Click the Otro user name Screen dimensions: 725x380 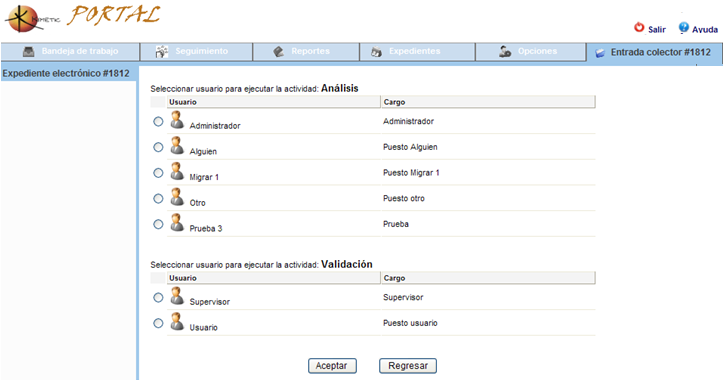point(197,203)
